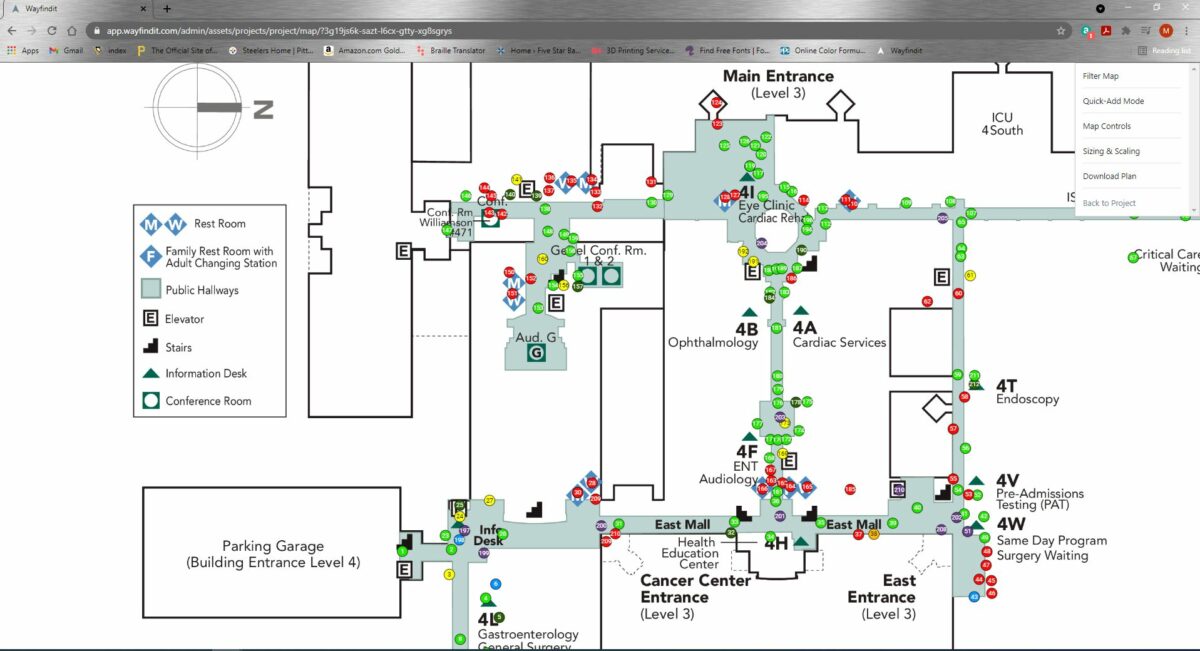This screenshot has height=651, width=1200.
Task: Open Filter Map from the side menu
Action: pyautogui.click(x=1100, y=76)
